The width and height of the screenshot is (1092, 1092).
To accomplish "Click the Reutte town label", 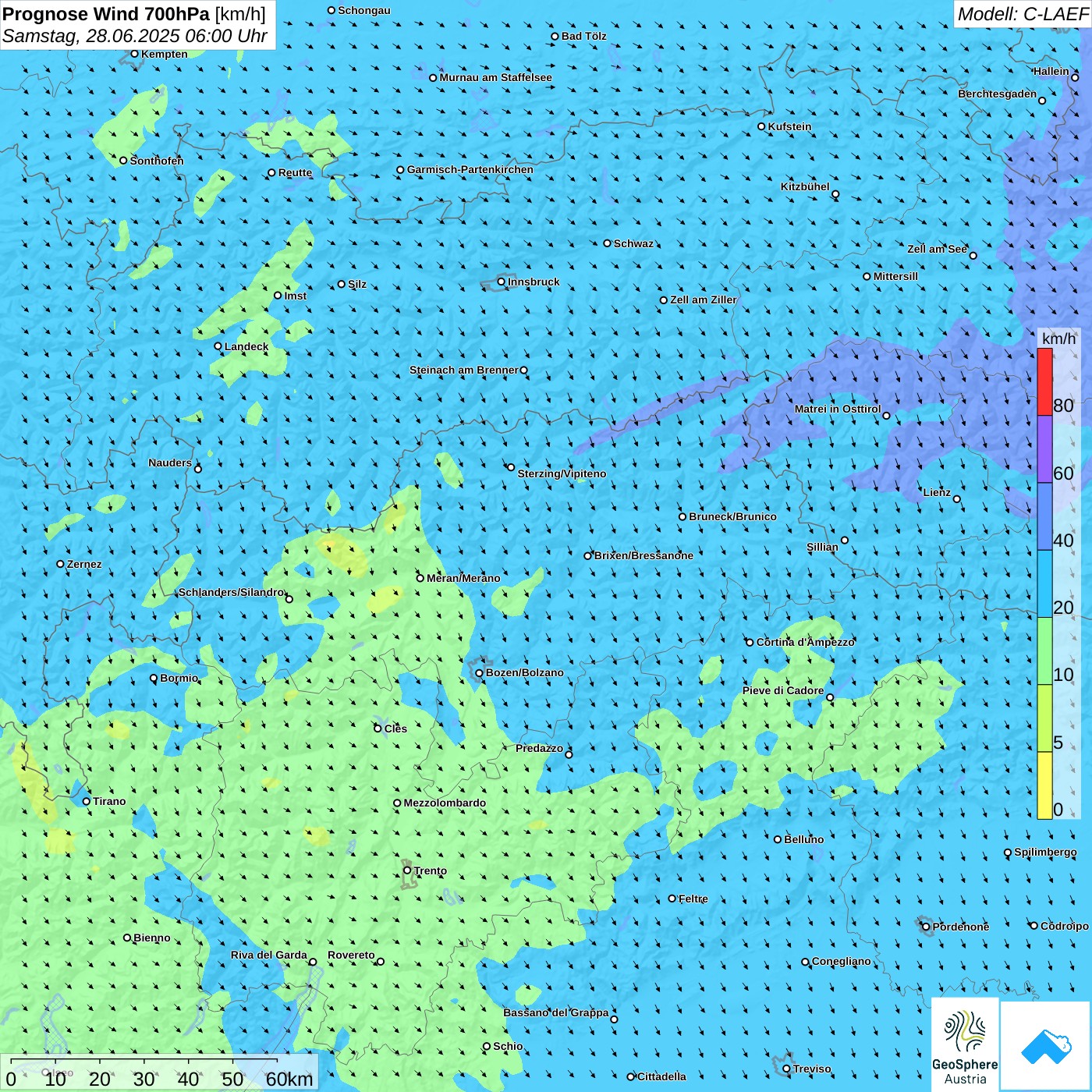I will point(295,173).
